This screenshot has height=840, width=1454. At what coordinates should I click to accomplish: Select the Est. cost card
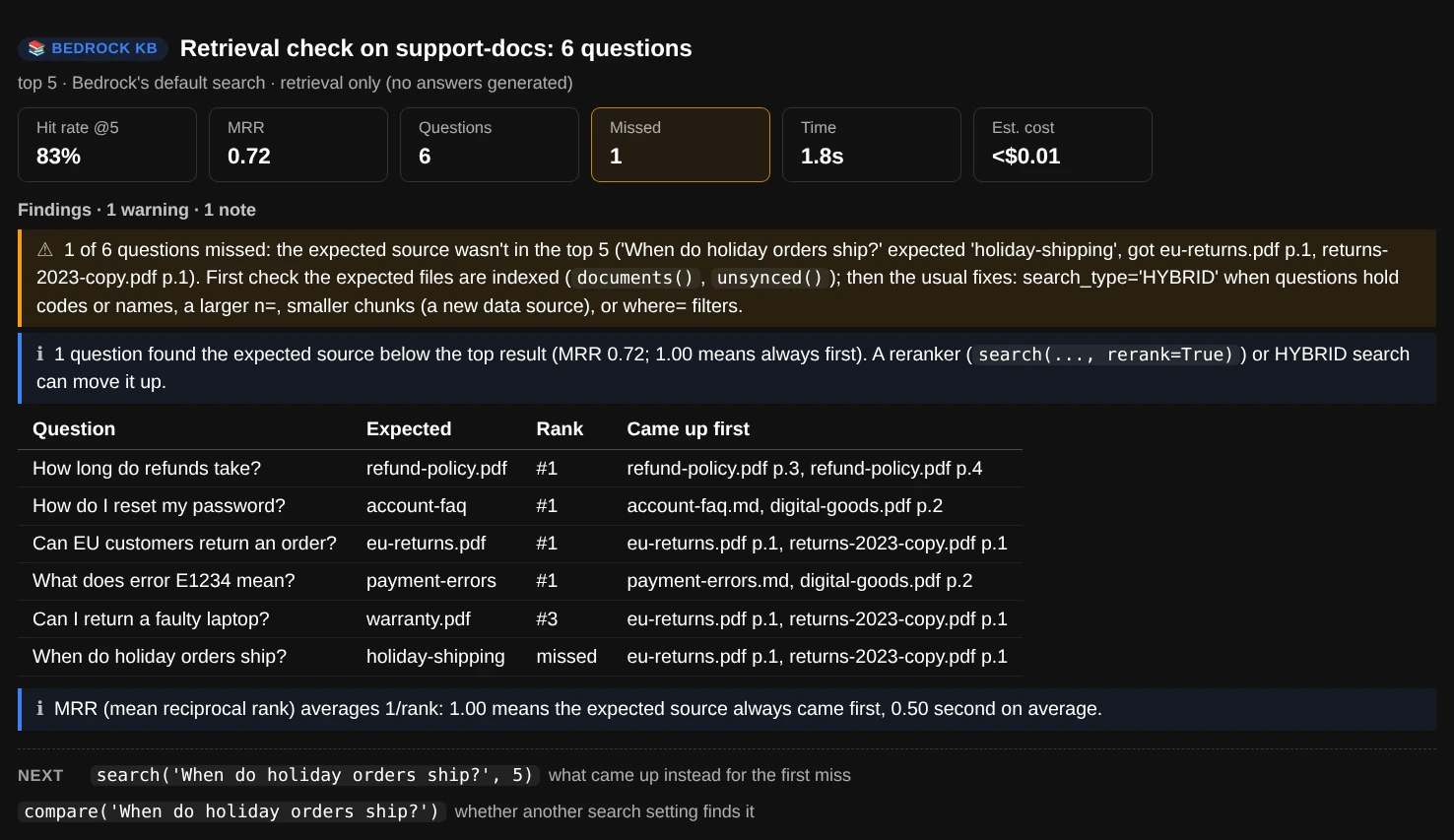[x=1063, y=145]
